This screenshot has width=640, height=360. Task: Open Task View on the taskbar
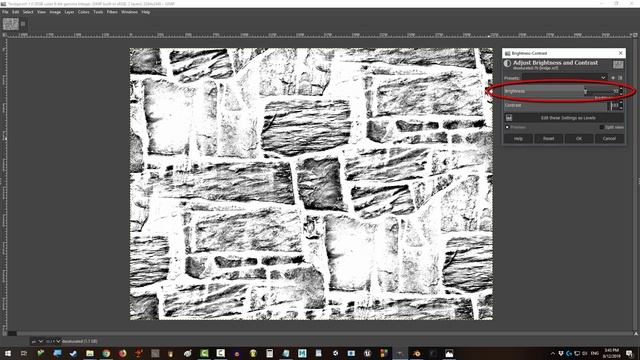[24, 353]
